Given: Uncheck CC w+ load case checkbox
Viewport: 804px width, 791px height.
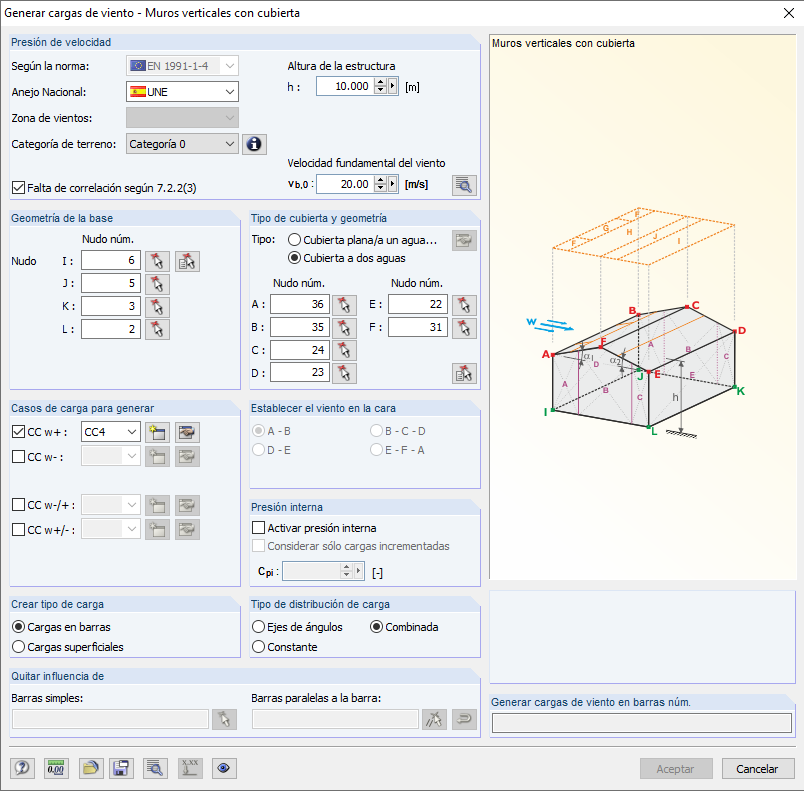Looking at the screenshot, I should tap(18, 432).
